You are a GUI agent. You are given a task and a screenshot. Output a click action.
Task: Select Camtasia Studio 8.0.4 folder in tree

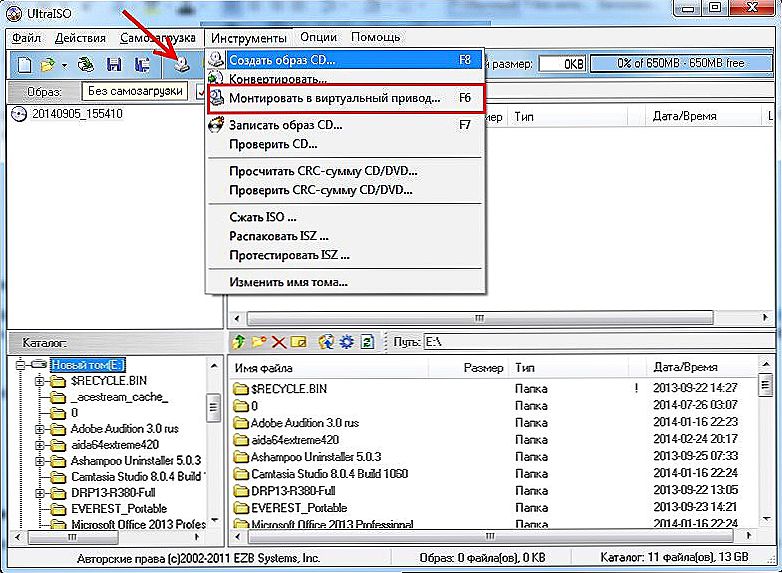click(x=138, y=477)
